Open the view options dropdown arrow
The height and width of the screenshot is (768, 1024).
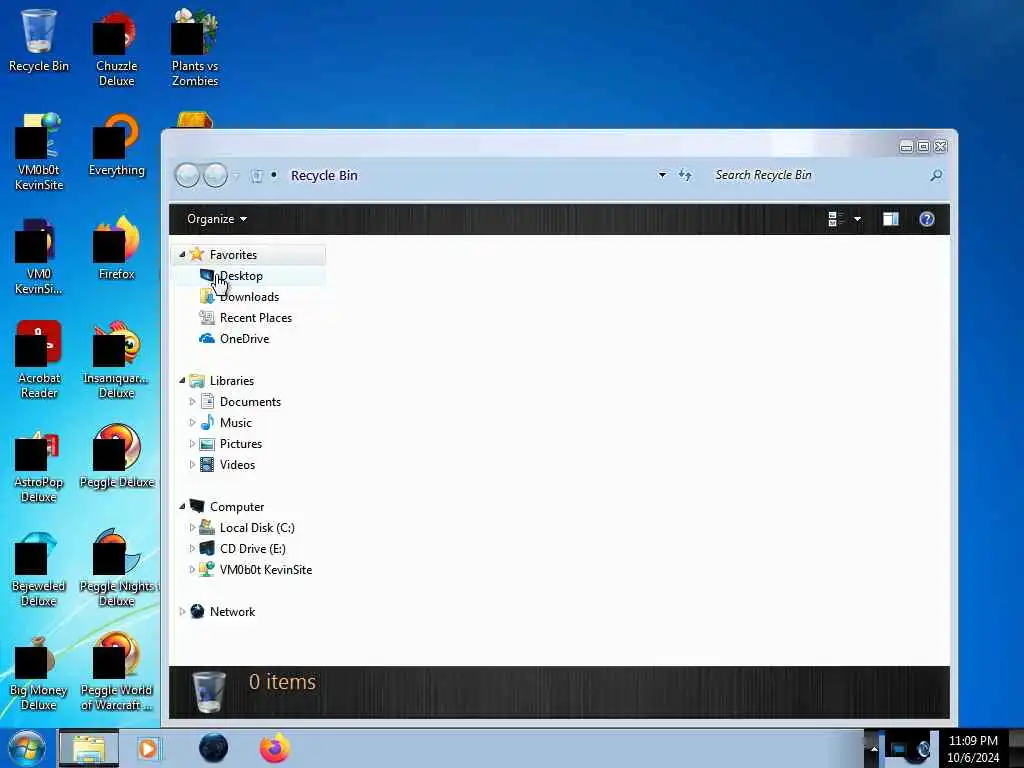857,219
